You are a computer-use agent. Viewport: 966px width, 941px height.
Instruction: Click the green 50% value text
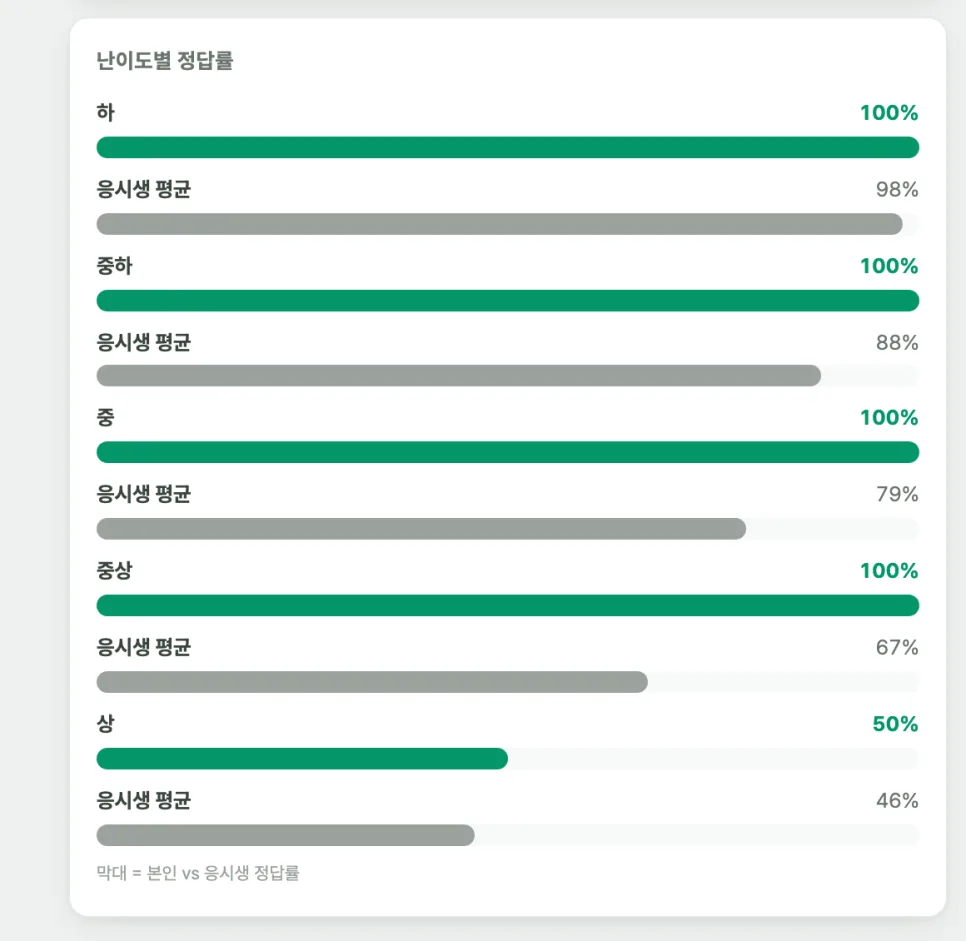pyautogui.click(x=895, y=724)
